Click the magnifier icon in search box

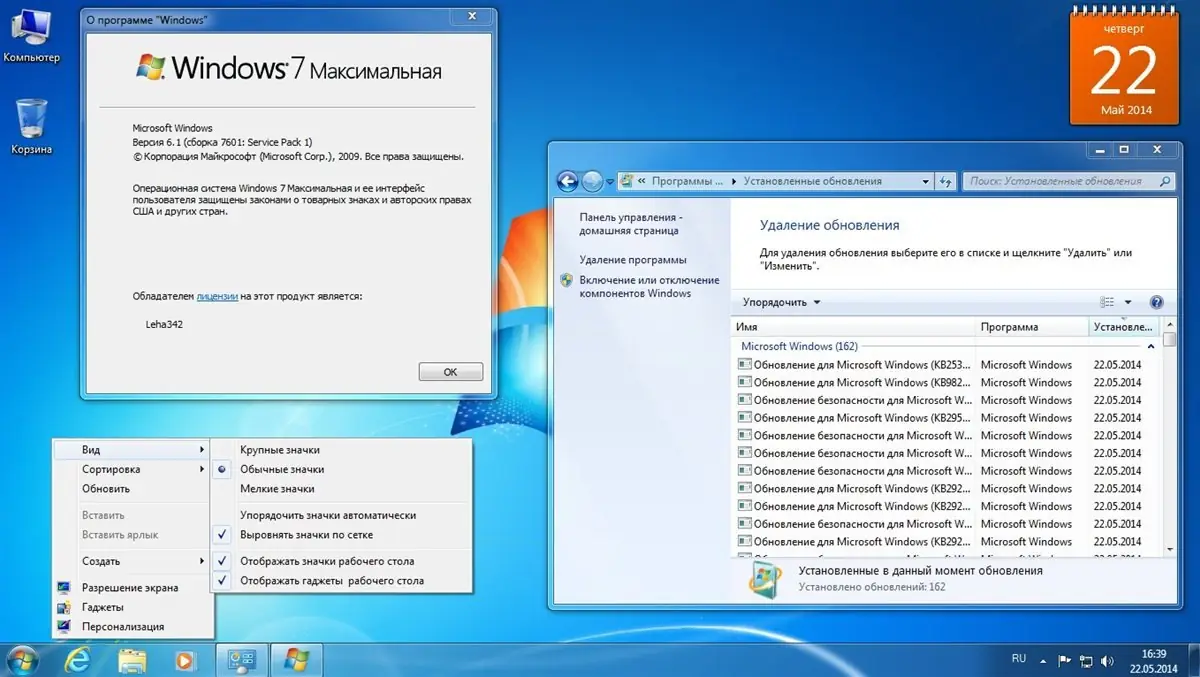1164,181
